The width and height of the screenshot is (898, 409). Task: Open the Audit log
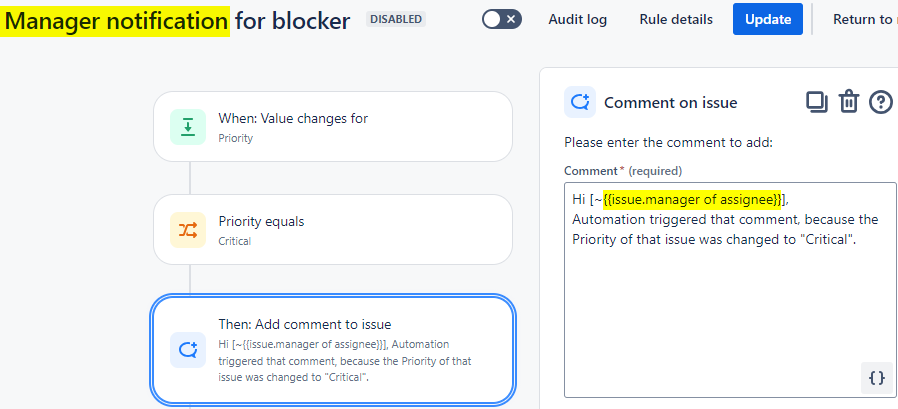coord(577,19)
